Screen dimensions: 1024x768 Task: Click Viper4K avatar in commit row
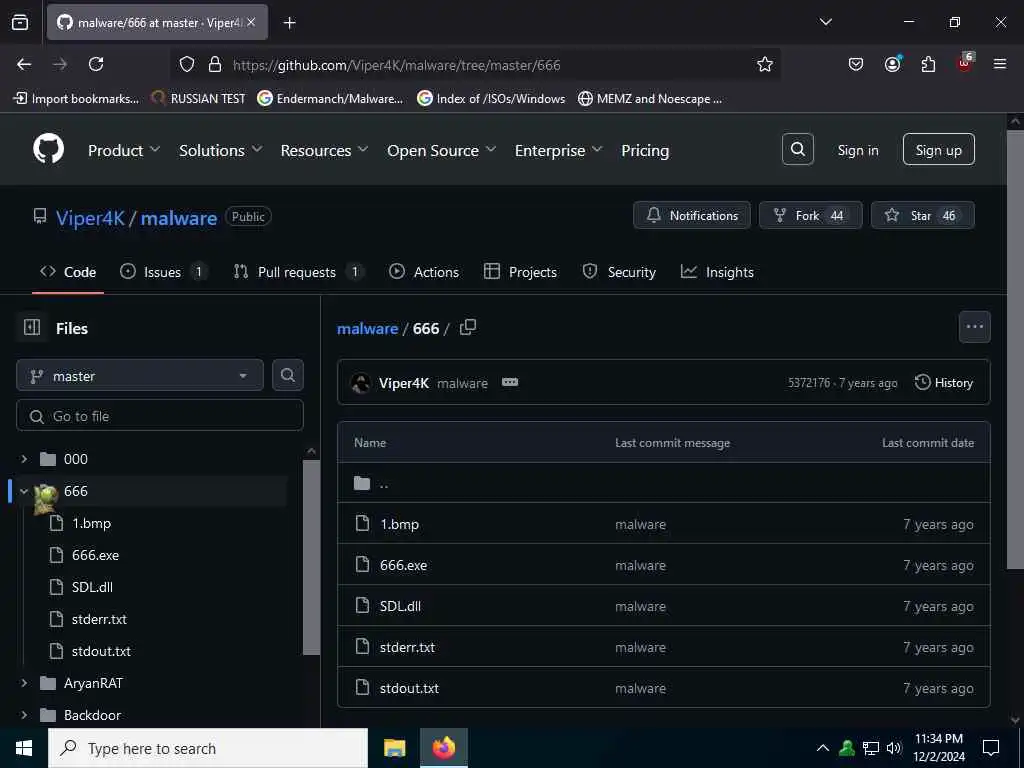click(360, 383)
